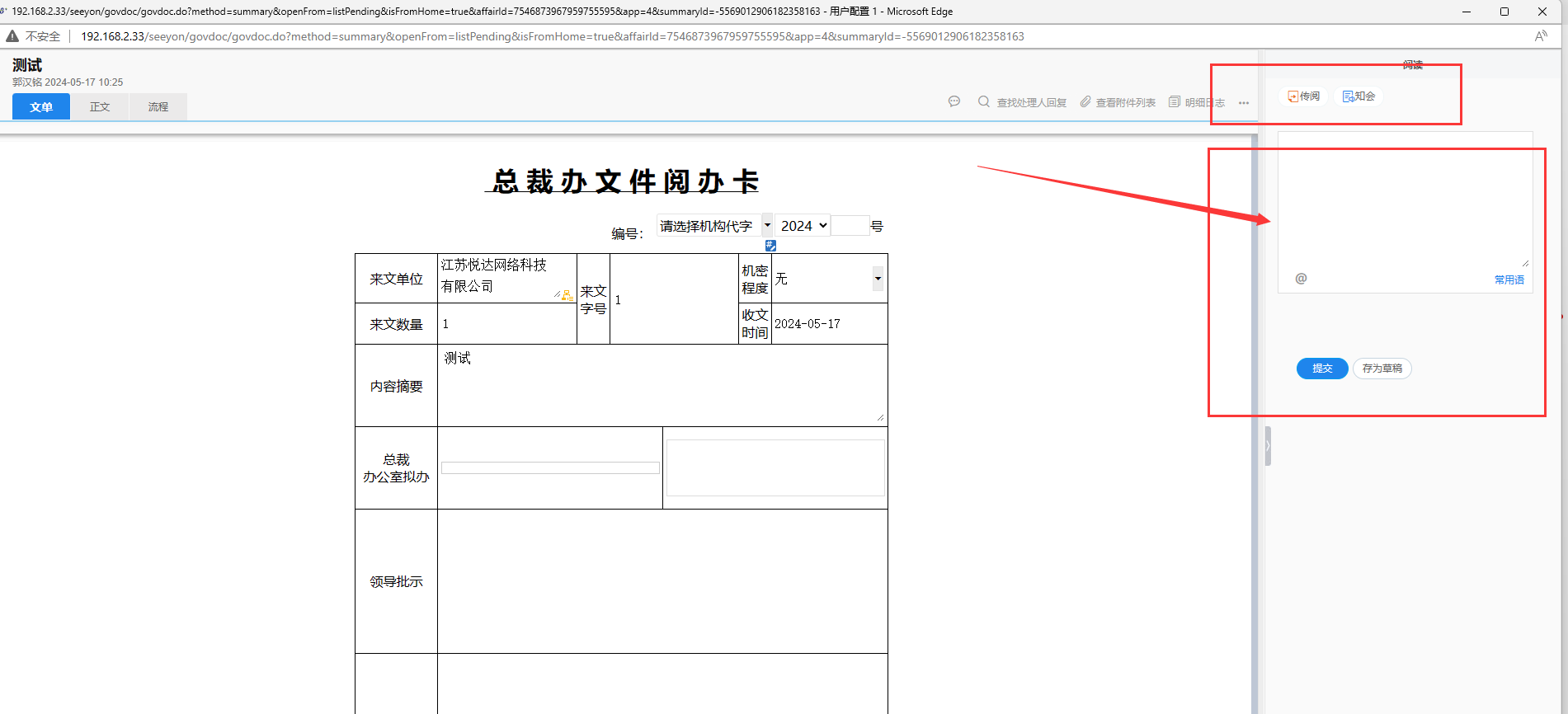
Task: Click the 传阅 circulate button
Action: click(1304, 96)
